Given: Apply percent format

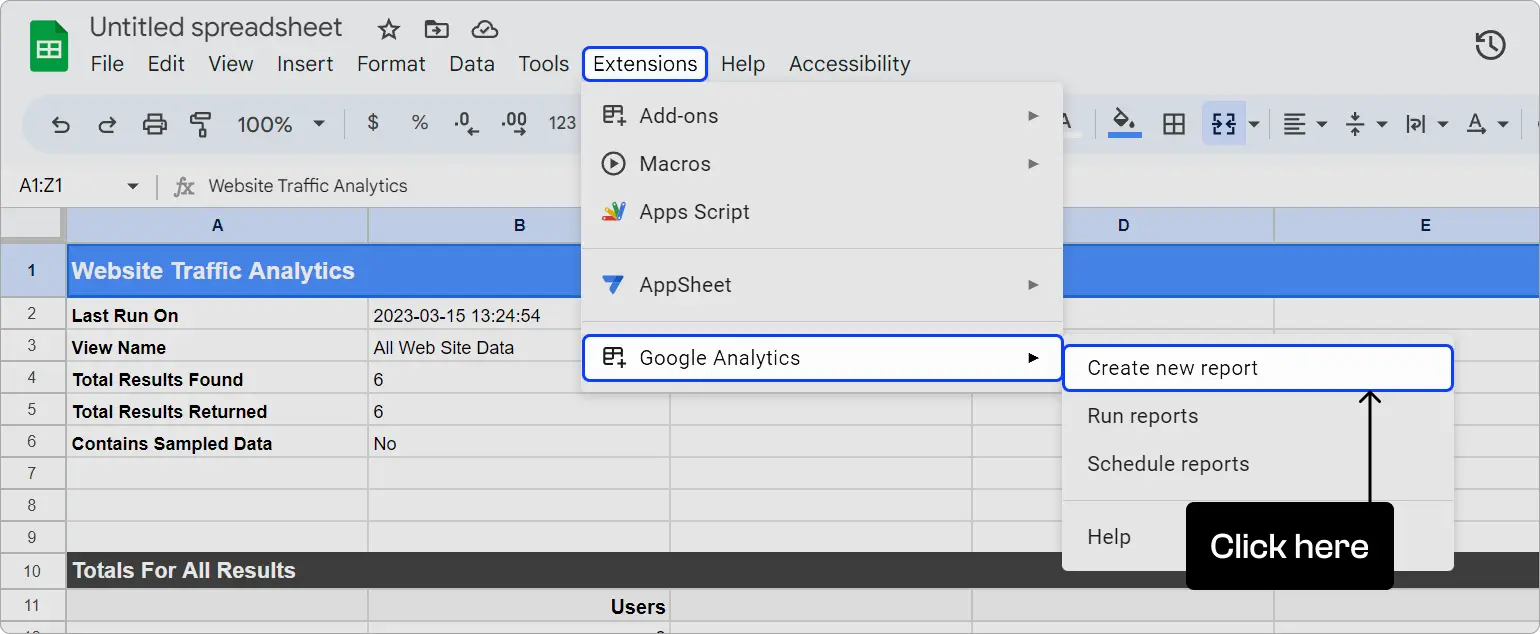Looking at the screenshot, I should coord(419,122).
